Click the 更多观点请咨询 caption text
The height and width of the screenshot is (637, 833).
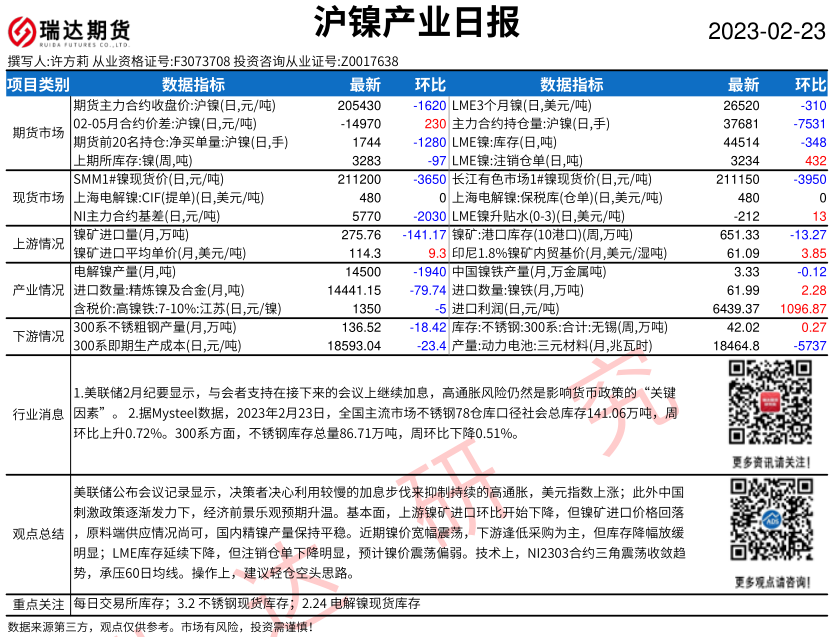[x=768, y=581]
